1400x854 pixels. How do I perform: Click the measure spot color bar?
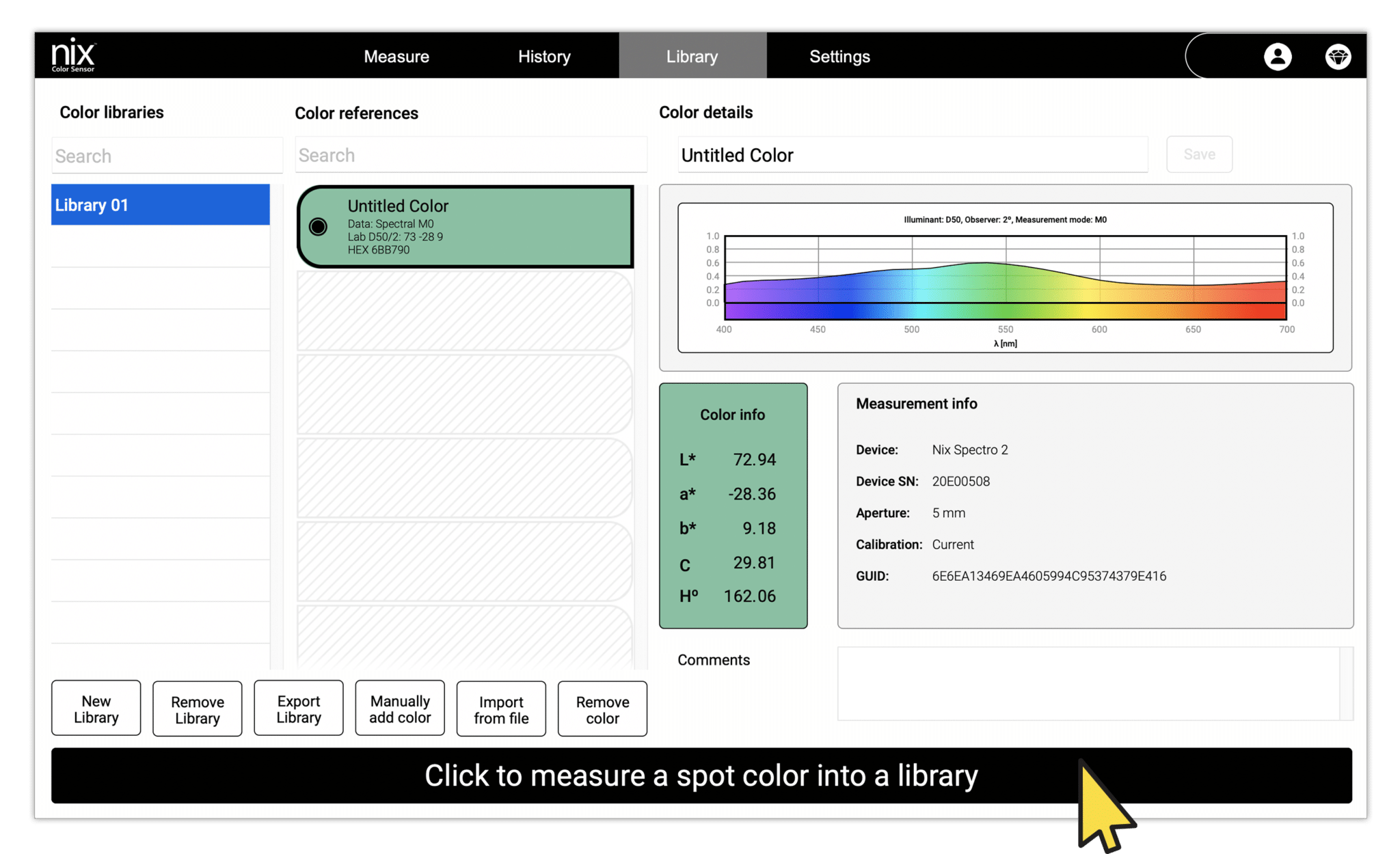point(701,775)
